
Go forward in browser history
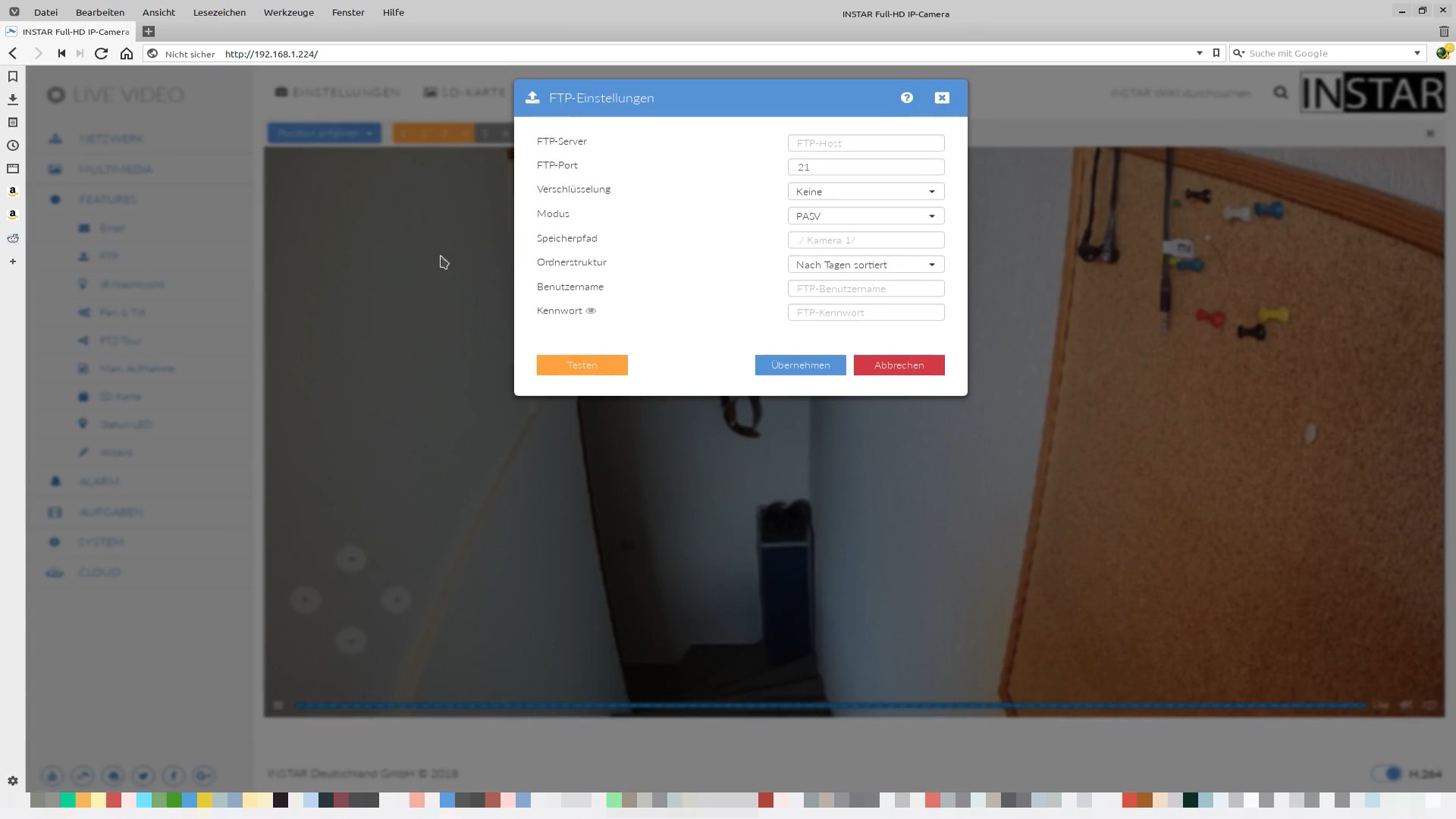pyautogui.click(x=38, y=53)
